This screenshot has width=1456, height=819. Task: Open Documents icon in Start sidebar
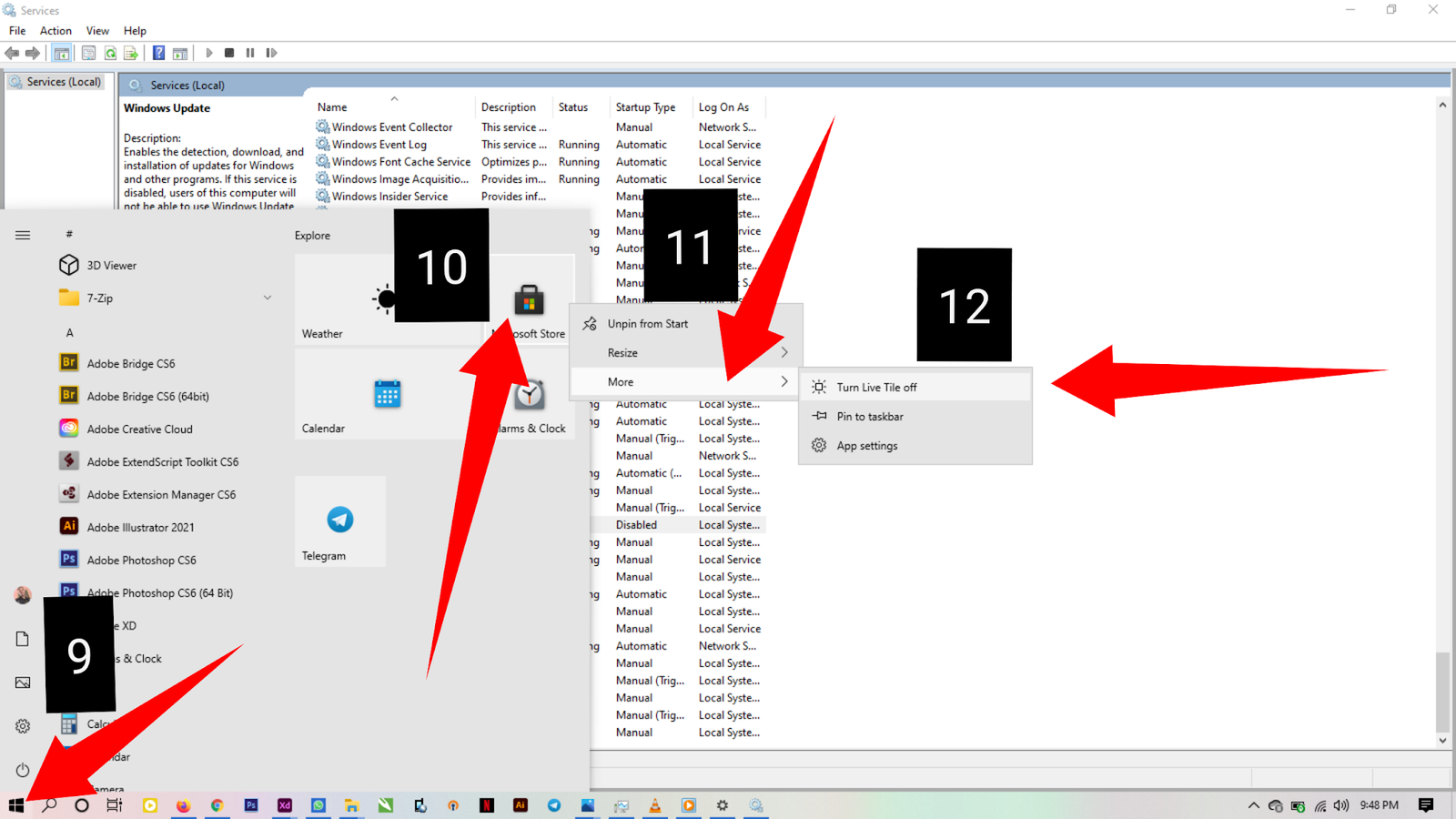[x=23, y=639]
